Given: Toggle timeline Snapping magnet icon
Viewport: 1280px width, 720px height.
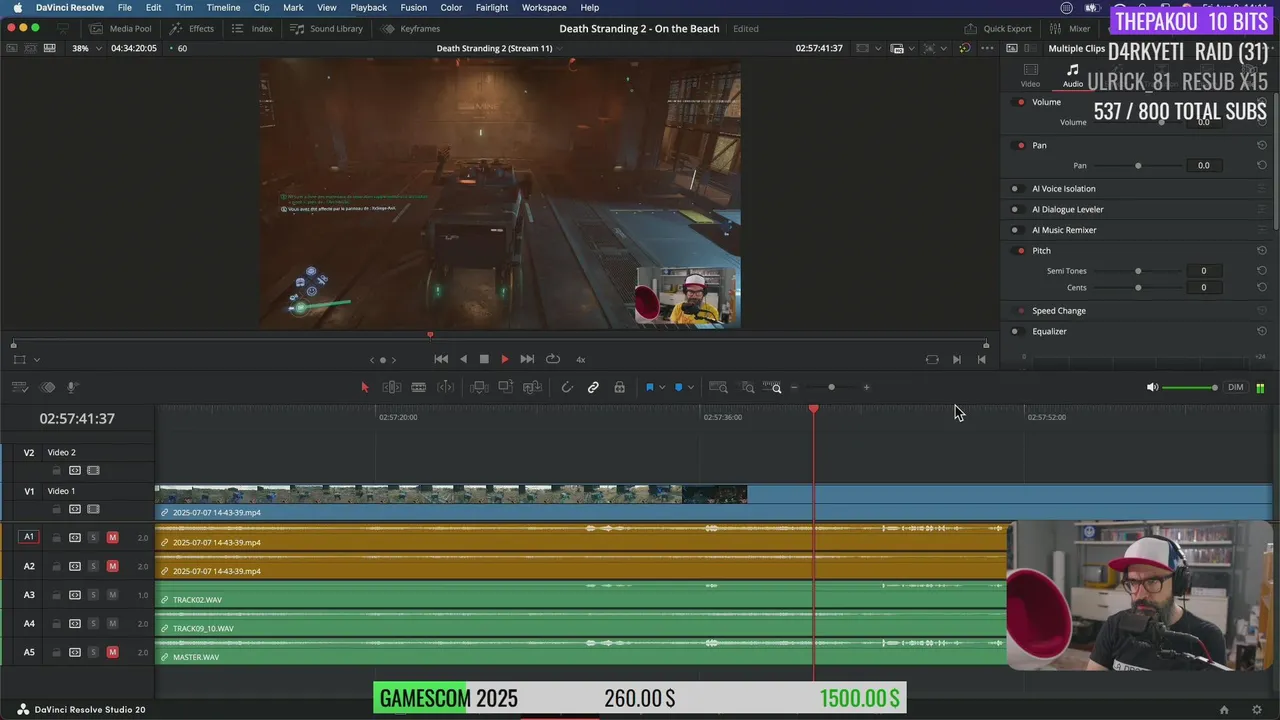Looking at the screenshot, I should tap(567, 387).
